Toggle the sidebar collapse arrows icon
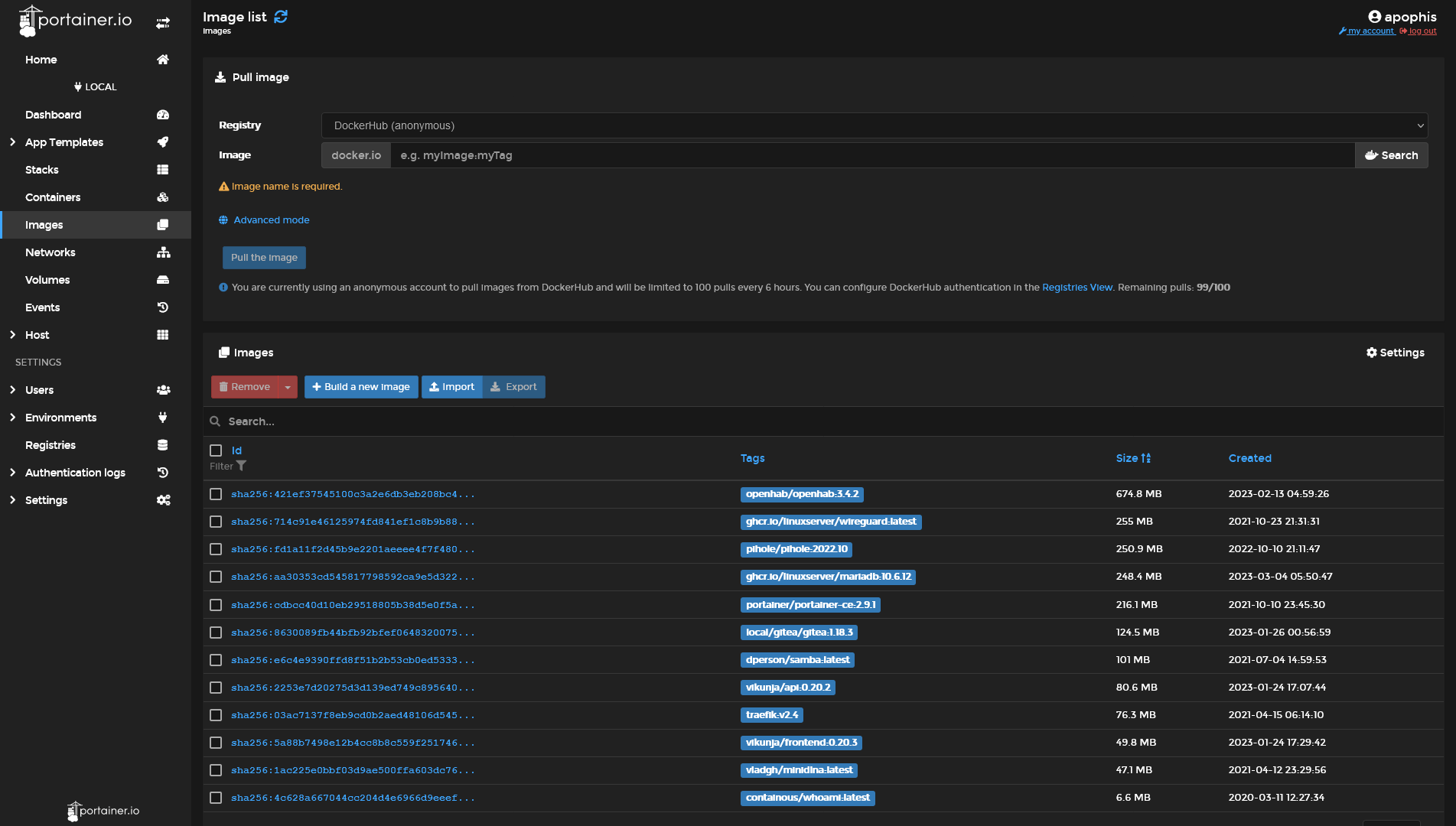The height and width of the screenshot is (826, 1456). pyautogui.click(x=163, y=23)
